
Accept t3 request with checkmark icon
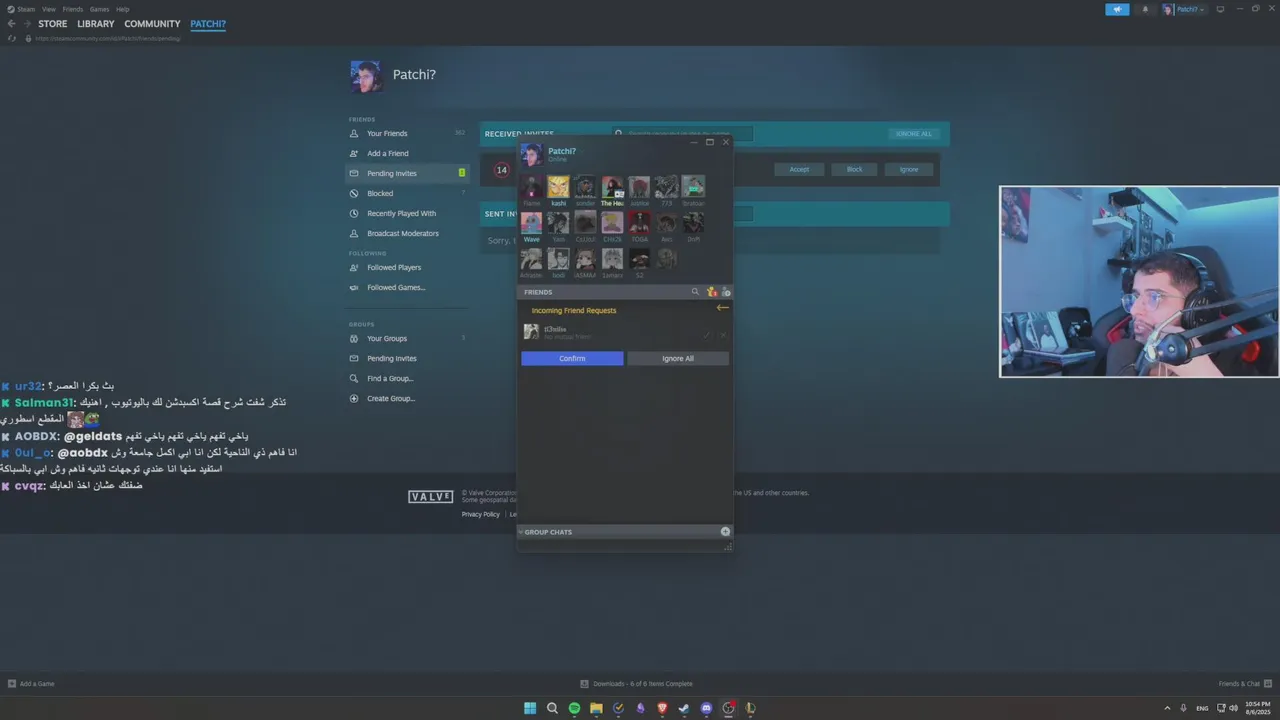(x=707, y=334)
